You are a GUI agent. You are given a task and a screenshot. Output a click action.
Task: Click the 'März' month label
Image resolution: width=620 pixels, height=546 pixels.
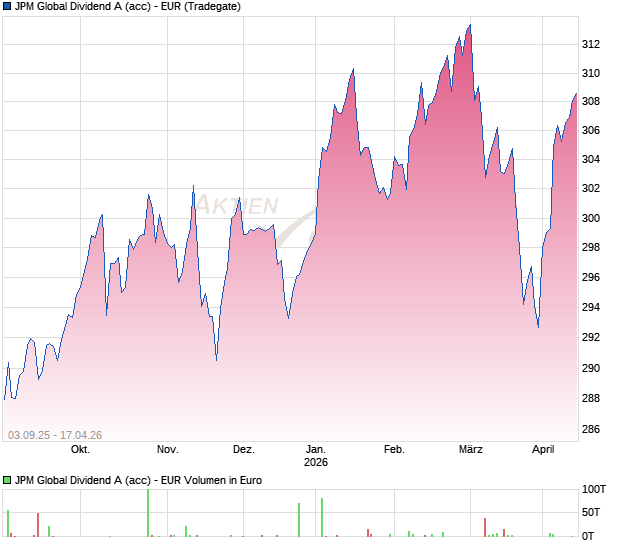471,450
